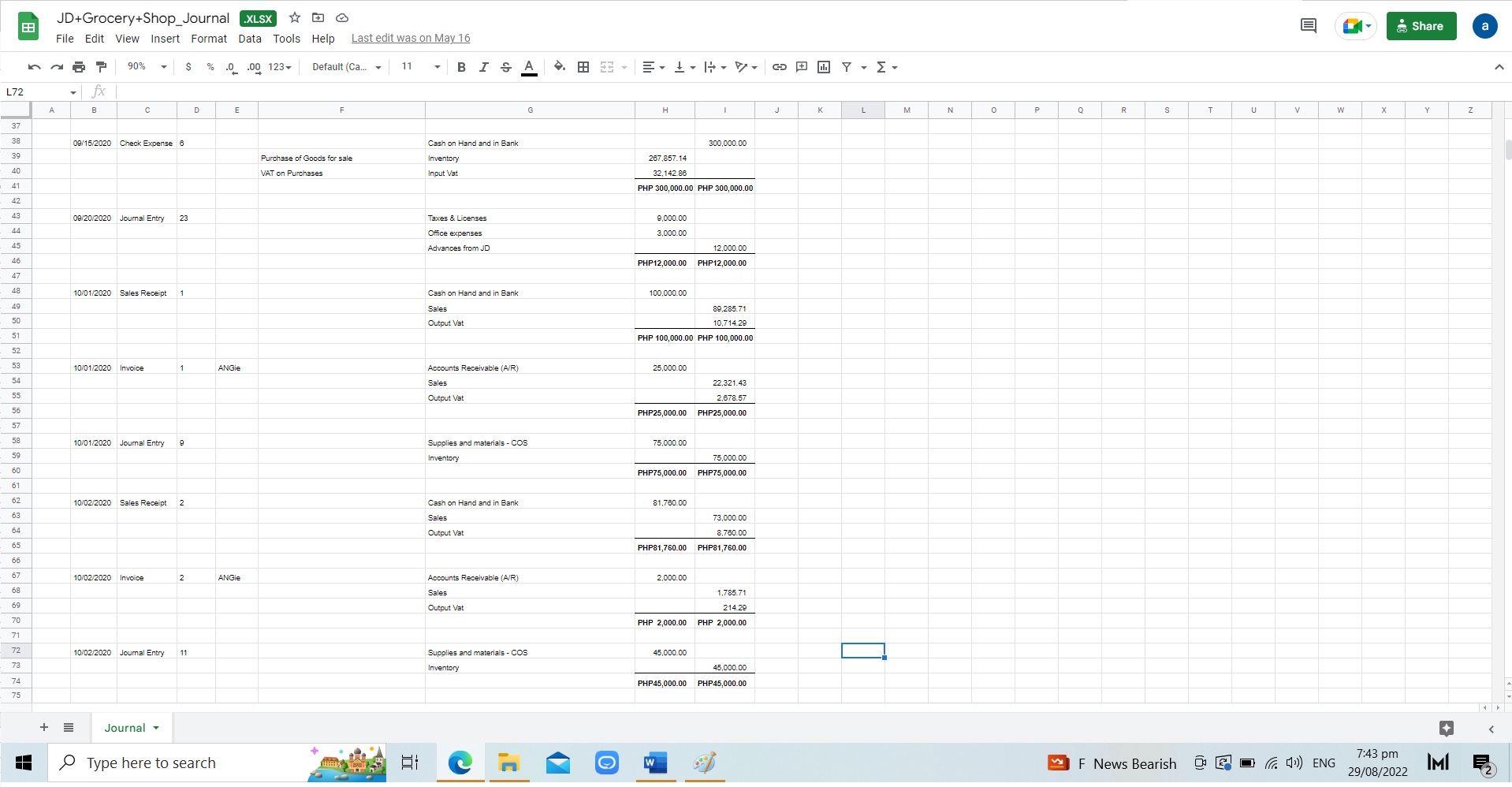Image resolution: width=1512 pixels, height=787 pixels.
Task: Create a filter with the funnel icon
Action: point(847,67)
